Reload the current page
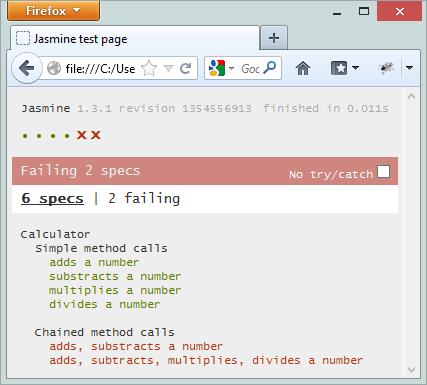The width and height of the screenshot is (427, 385). (x=185, y=69)
